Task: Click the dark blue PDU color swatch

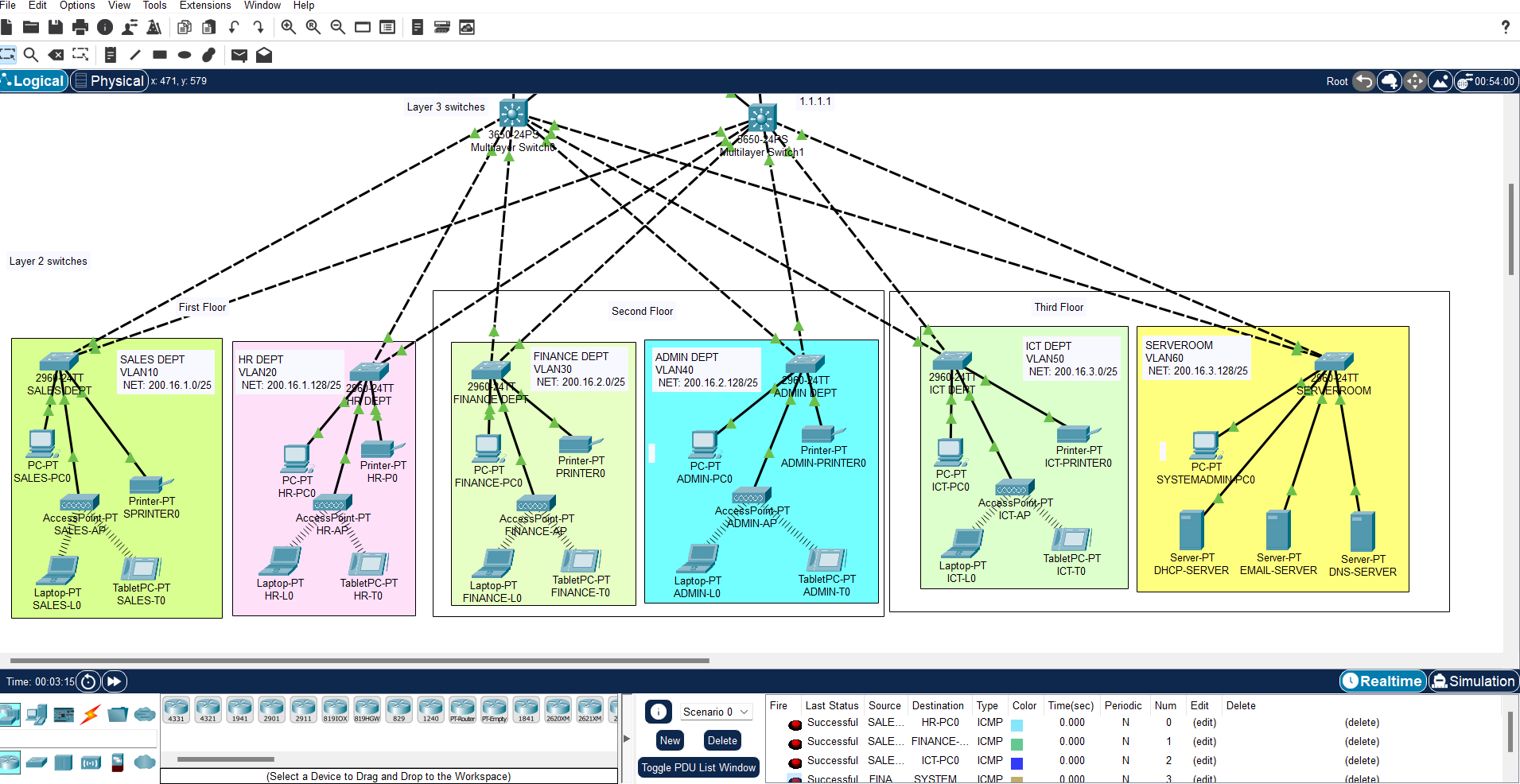Action: (1017, 763)
